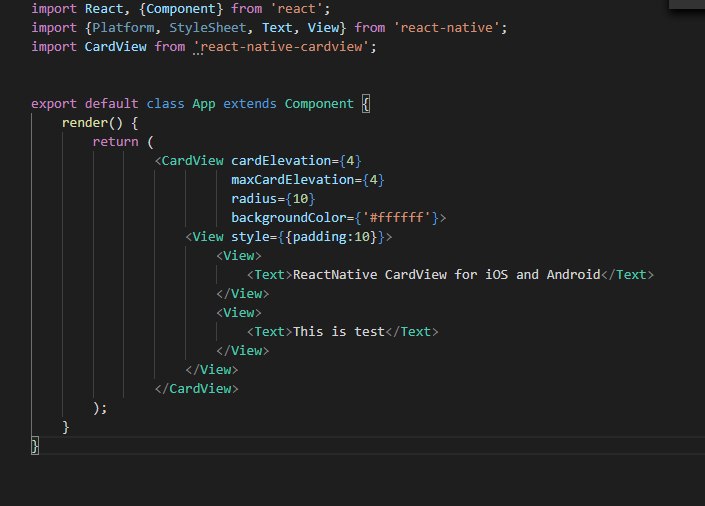Place cursor on class name App
This screenshot has height=506, width=705.
(204, 104)
